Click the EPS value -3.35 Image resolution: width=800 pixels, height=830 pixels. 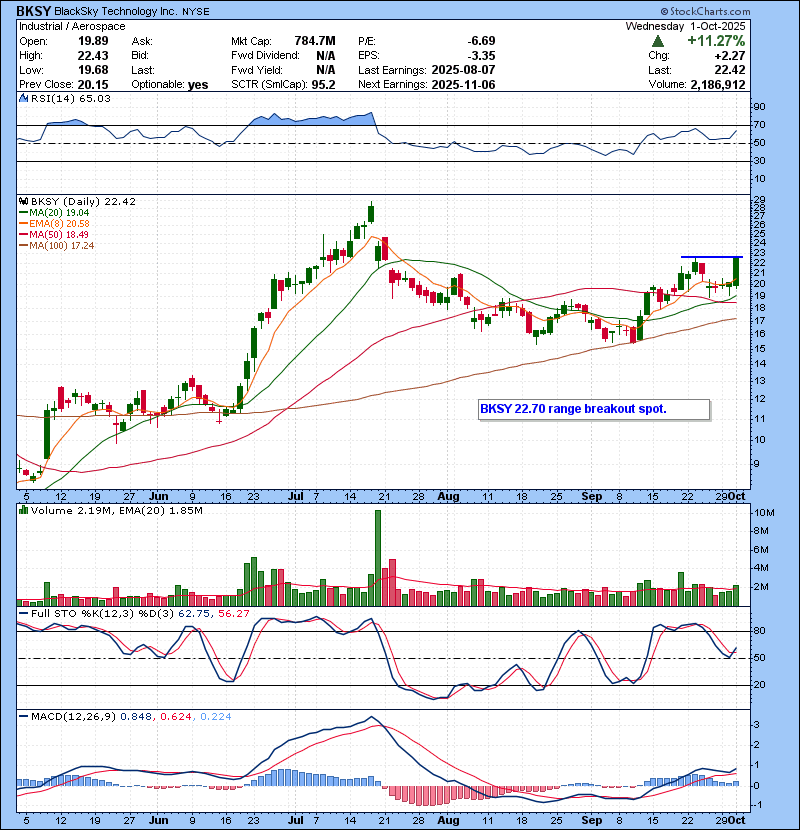pos(481,56)
